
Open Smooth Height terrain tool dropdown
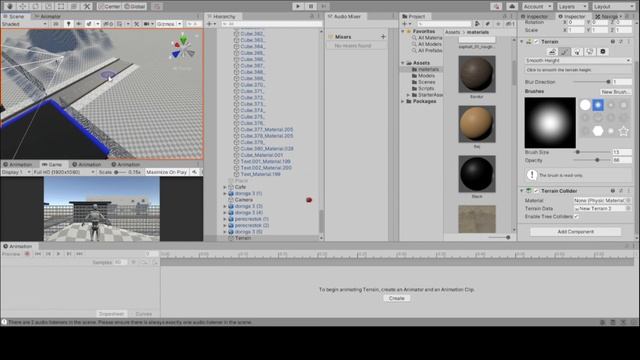coord(578,60)
